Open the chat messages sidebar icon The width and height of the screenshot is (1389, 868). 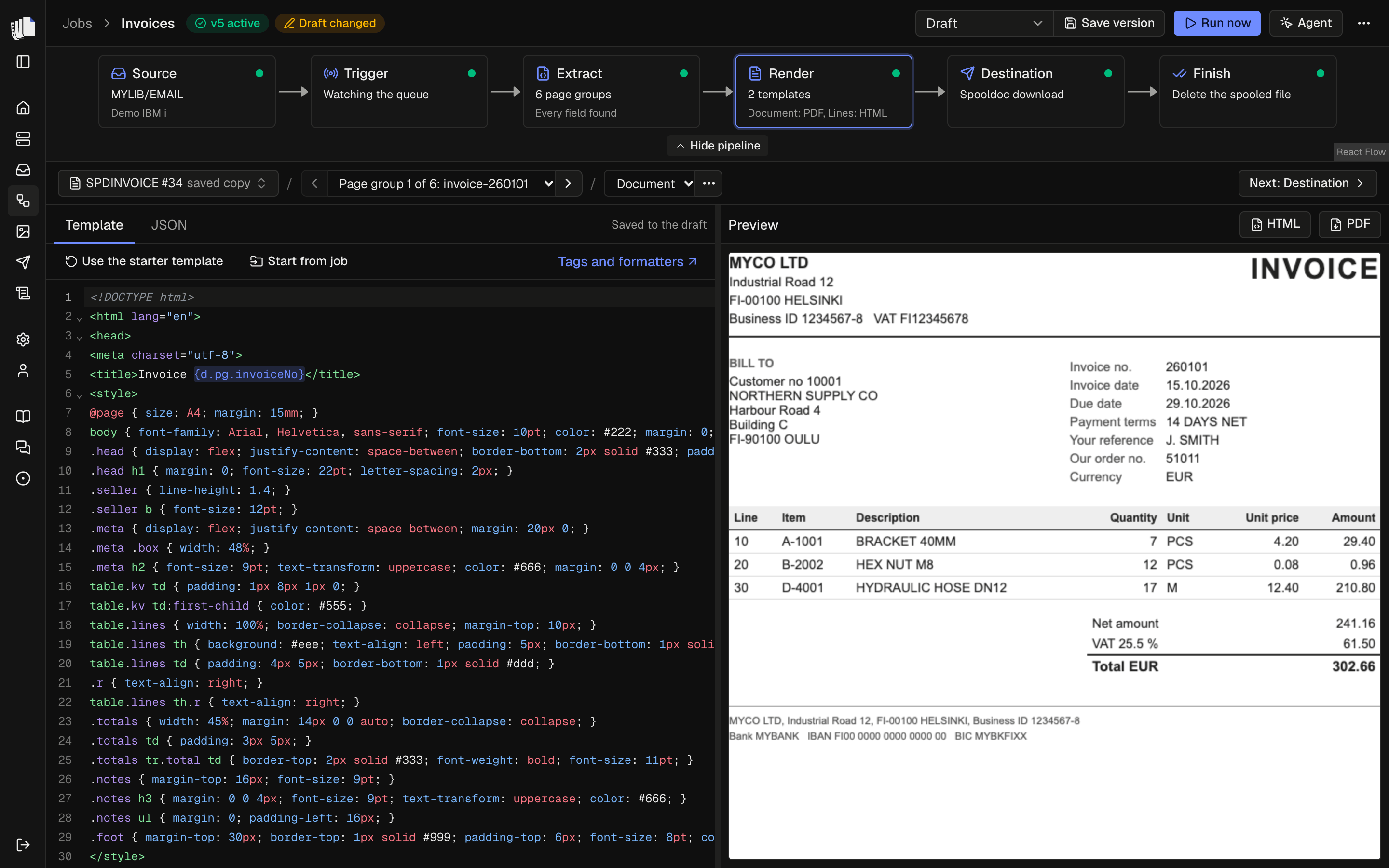point(23,447)
